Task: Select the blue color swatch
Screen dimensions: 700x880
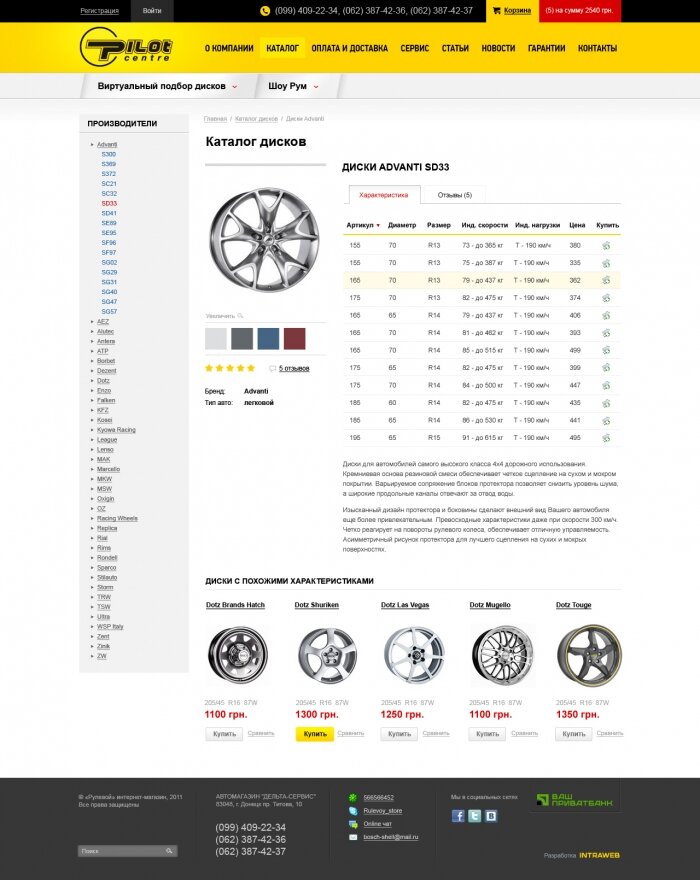Action: pyautogui.click(x=268, y=339)
